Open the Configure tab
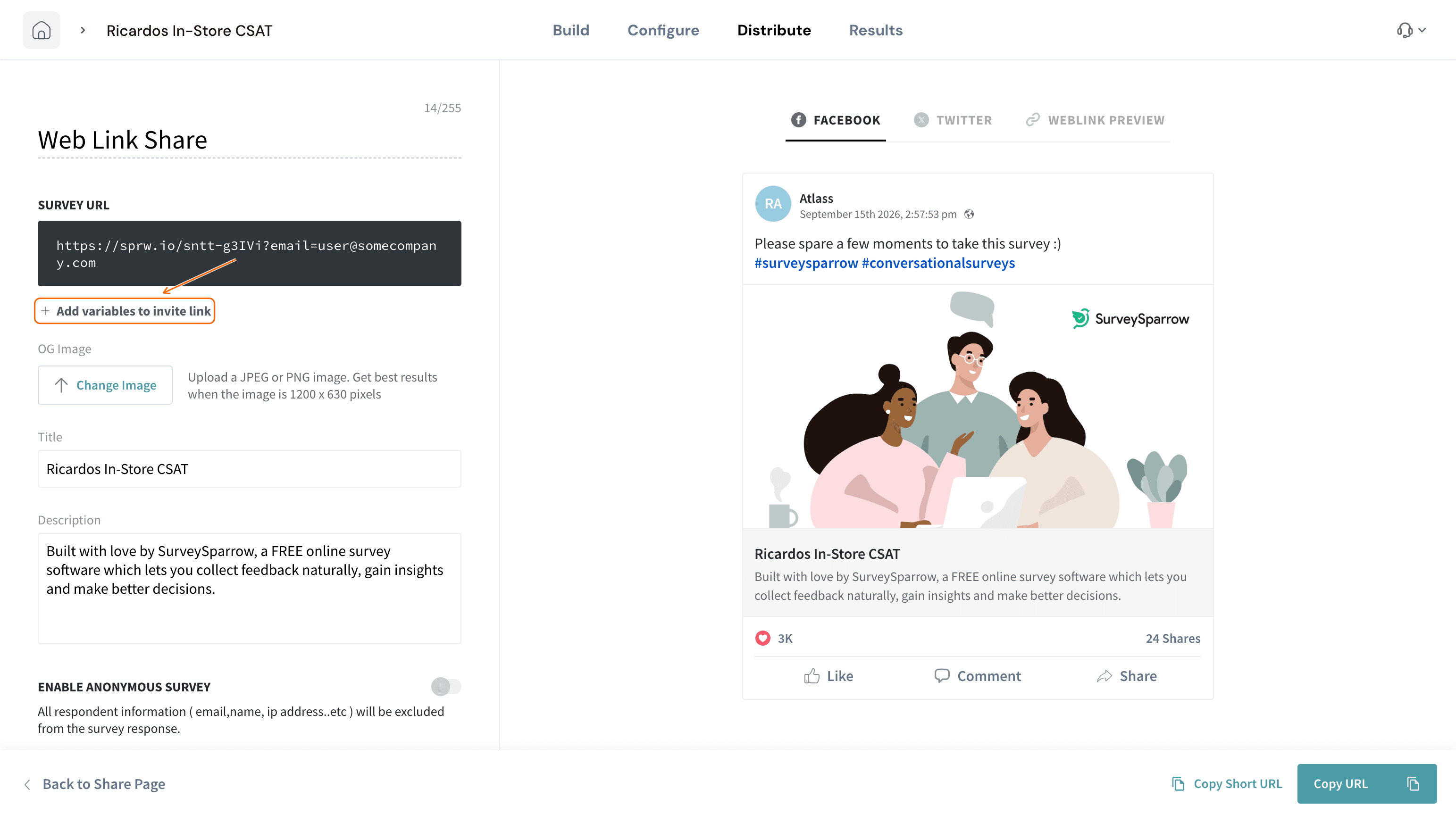This screenshot has width=1456, height=814. click(x=663, y=30)
